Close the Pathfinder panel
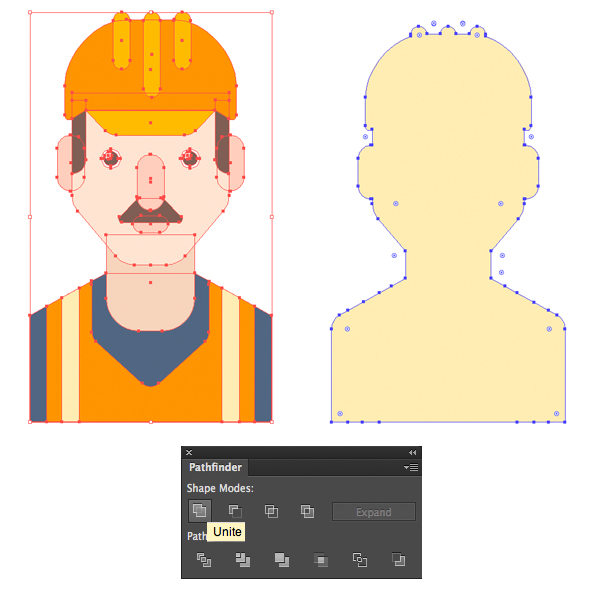Image resolution: width=600 pixels, height=597 pixels. [189, 453]
